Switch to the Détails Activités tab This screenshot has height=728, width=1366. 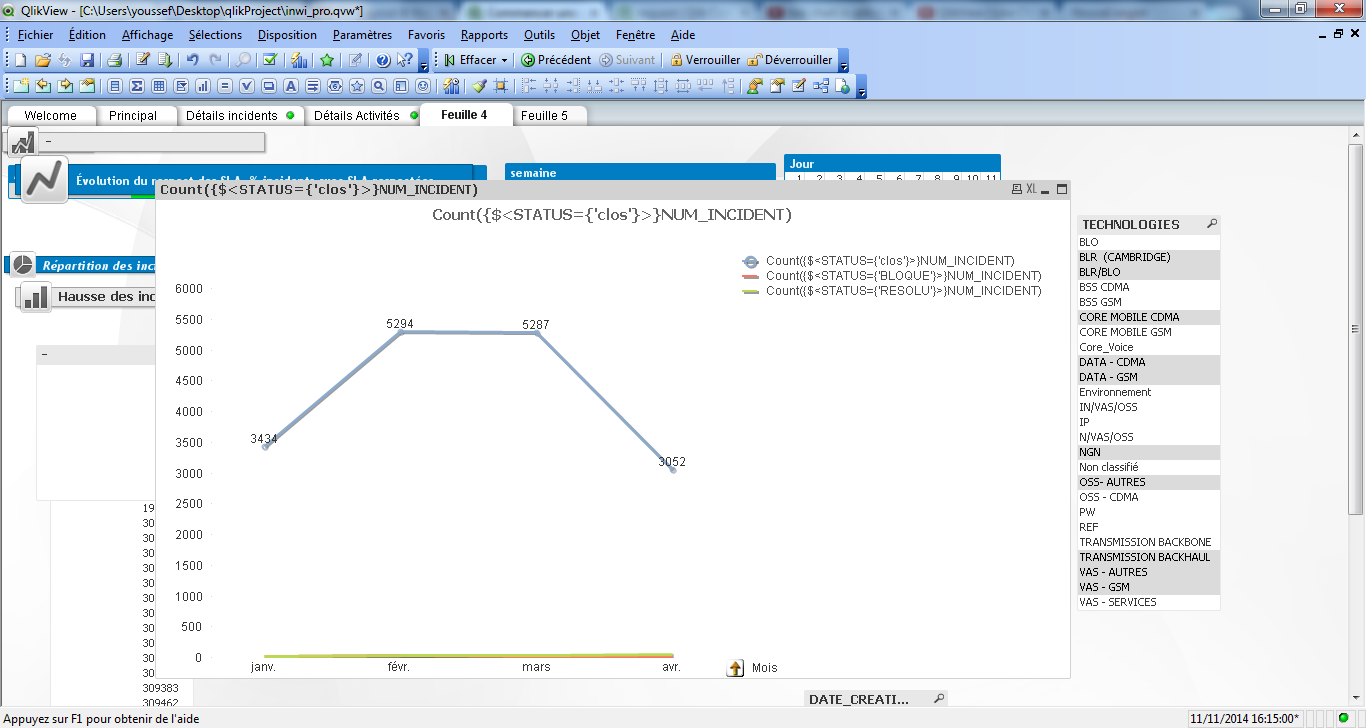pos(362,115)
